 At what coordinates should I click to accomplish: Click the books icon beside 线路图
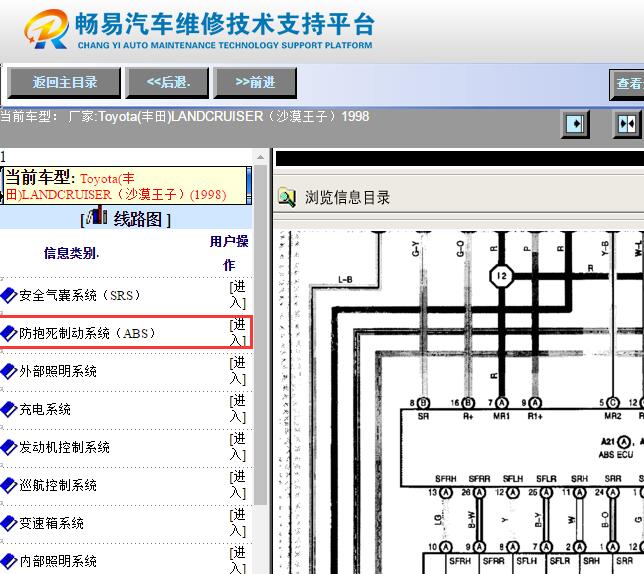(x=97, y=215)
